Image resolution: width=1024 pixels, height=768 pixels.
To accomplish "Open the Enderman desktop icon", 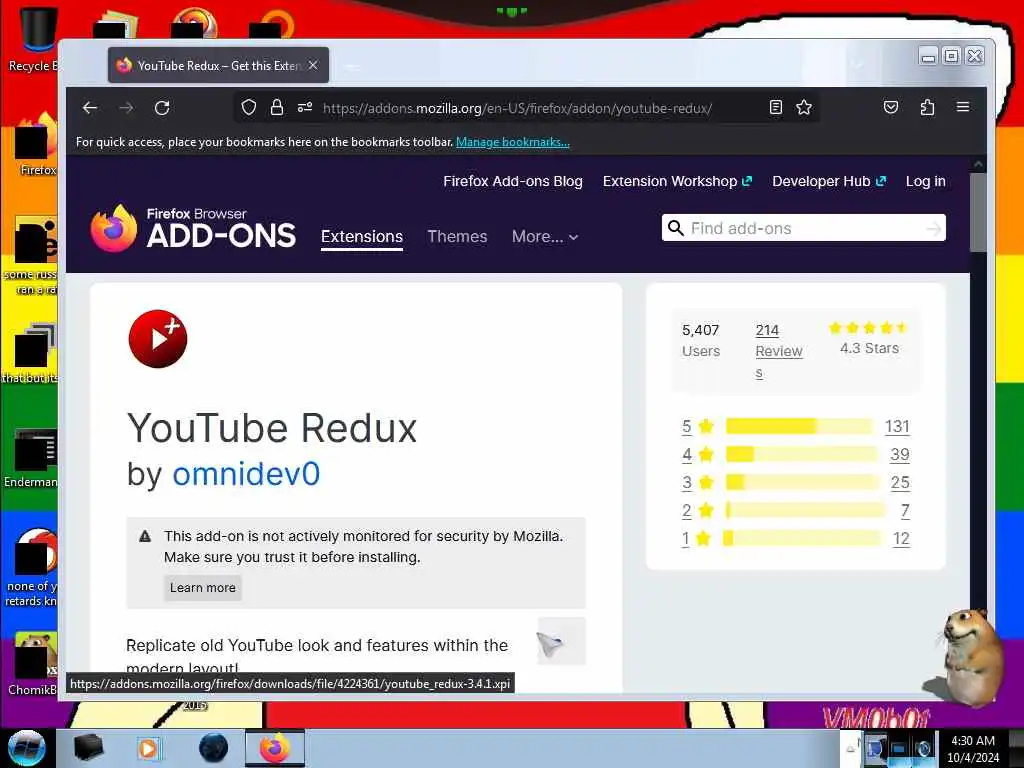I will [x=31, y=458].
